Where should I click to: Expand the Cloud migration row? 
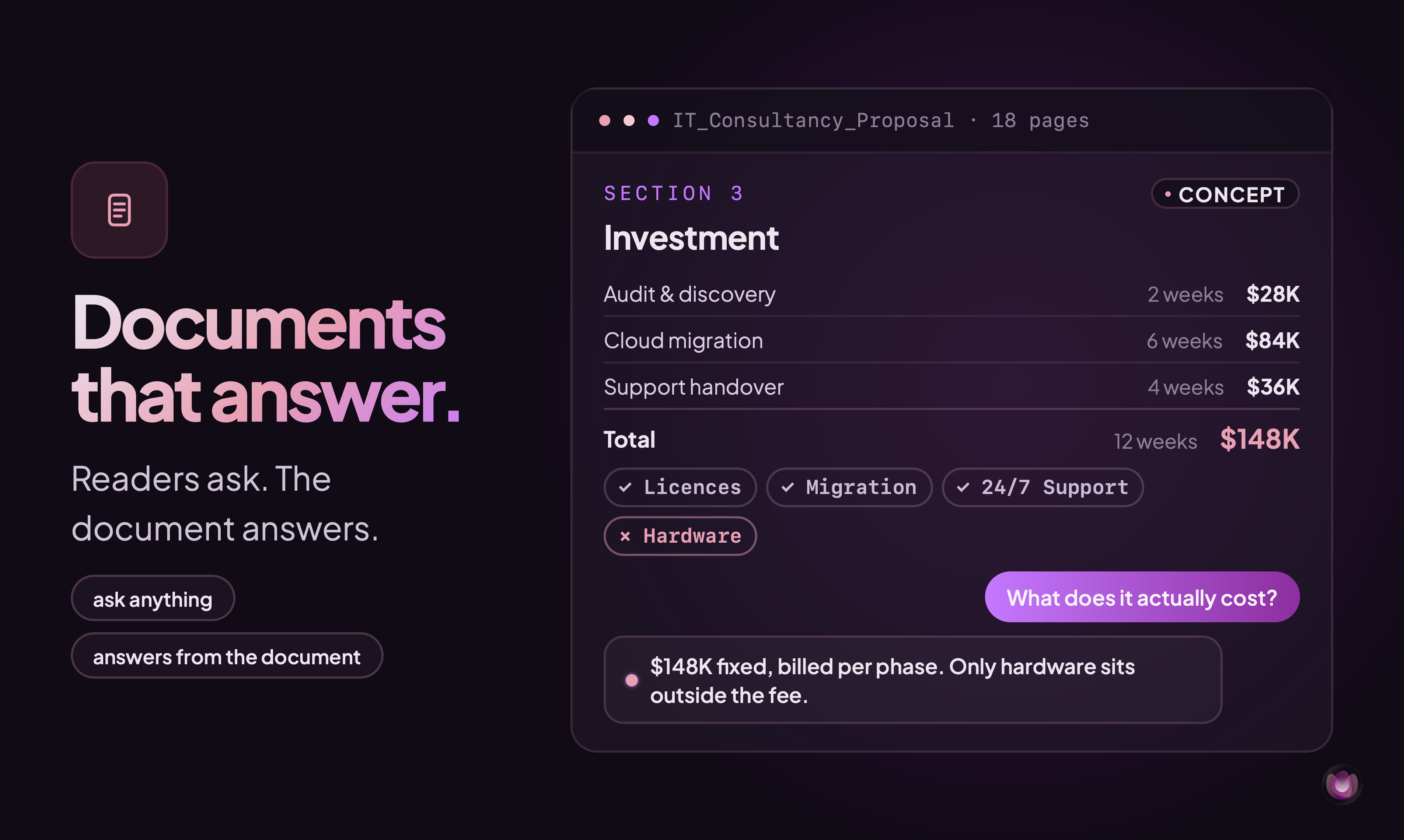[x=952, y=341]
